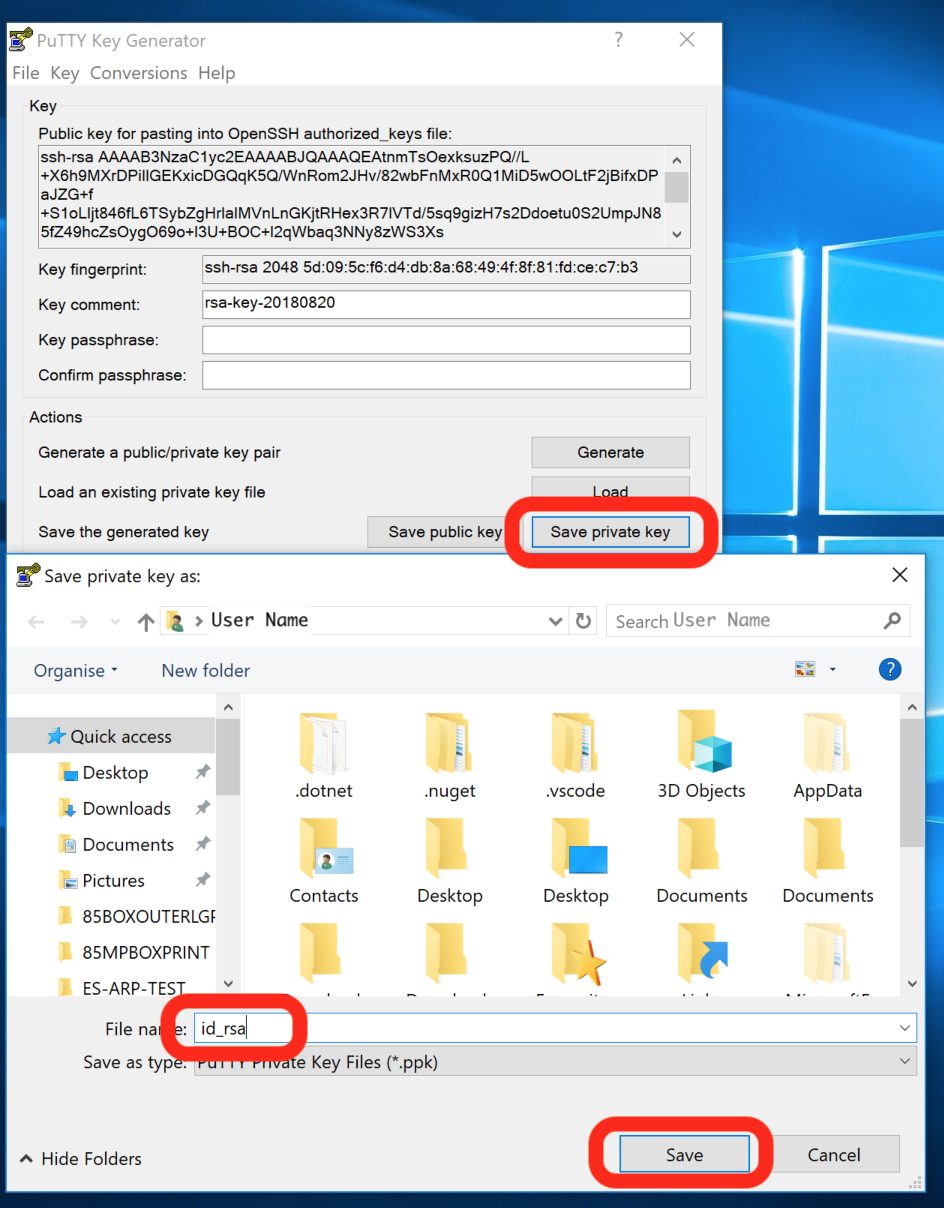Collapse the pane with Hide Folders
The image size is (944, 1208).
click(81, 1159)
